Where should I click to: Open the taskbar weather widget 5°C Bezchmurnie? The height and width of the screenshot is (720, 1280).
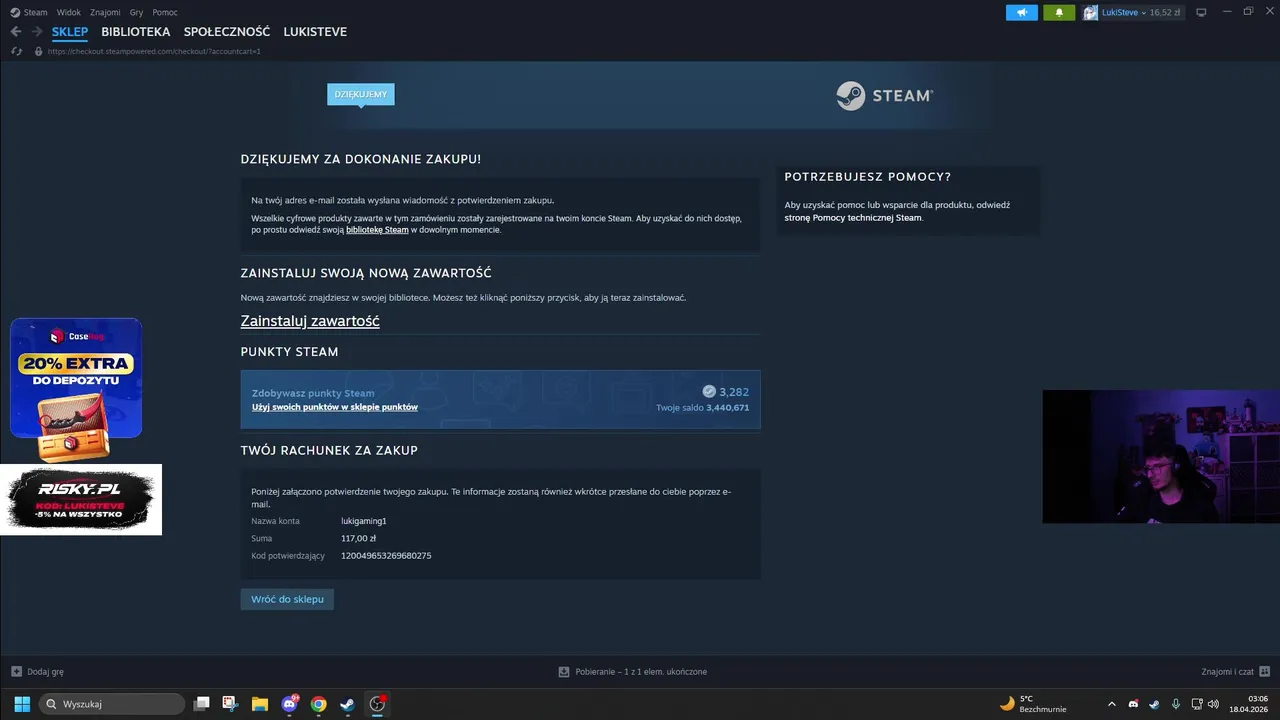[x=1034, y=704]
